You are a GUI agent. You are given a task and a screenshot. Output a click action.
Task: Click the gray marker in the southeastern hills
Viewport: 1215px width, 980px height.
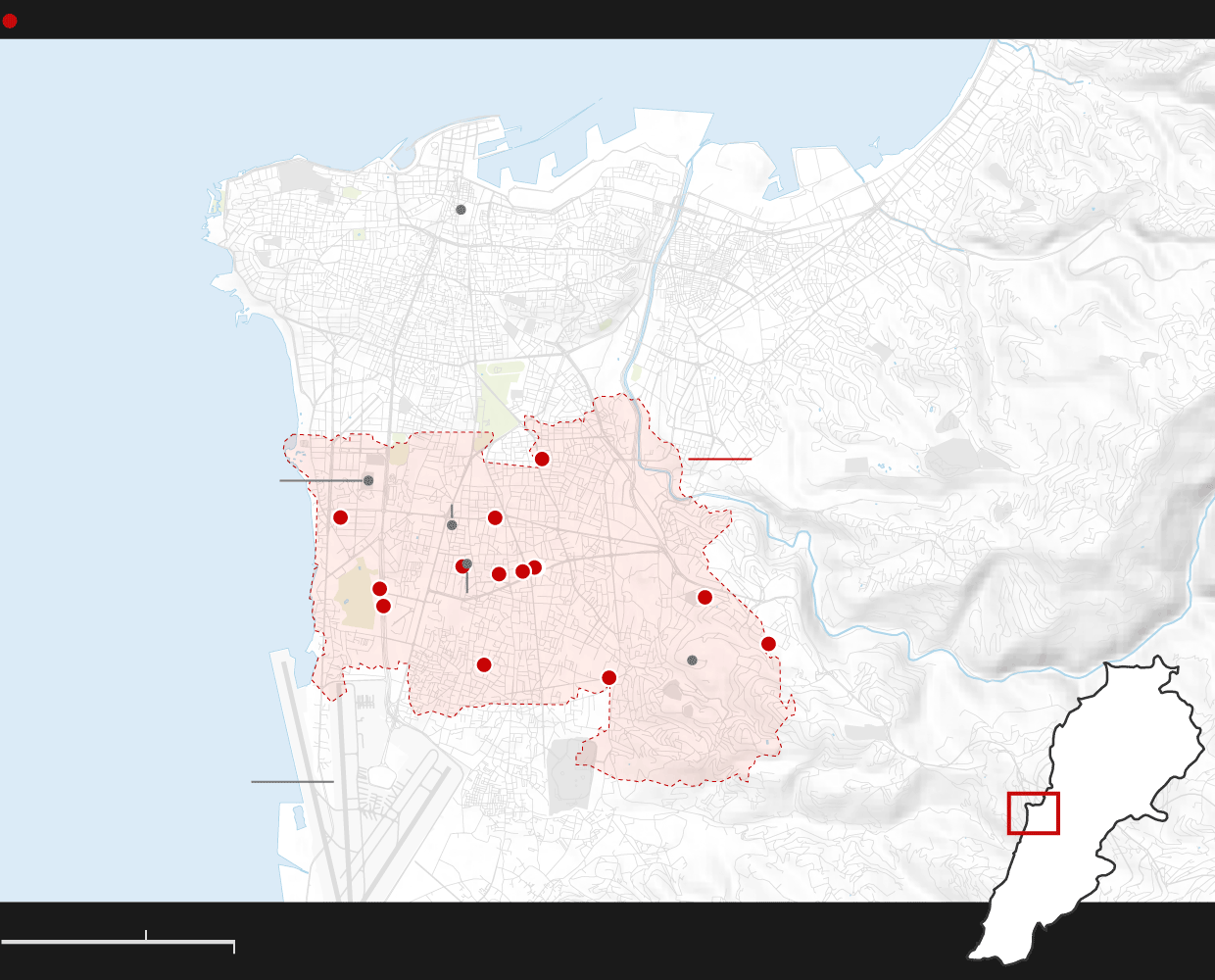[x=692, y=661]
